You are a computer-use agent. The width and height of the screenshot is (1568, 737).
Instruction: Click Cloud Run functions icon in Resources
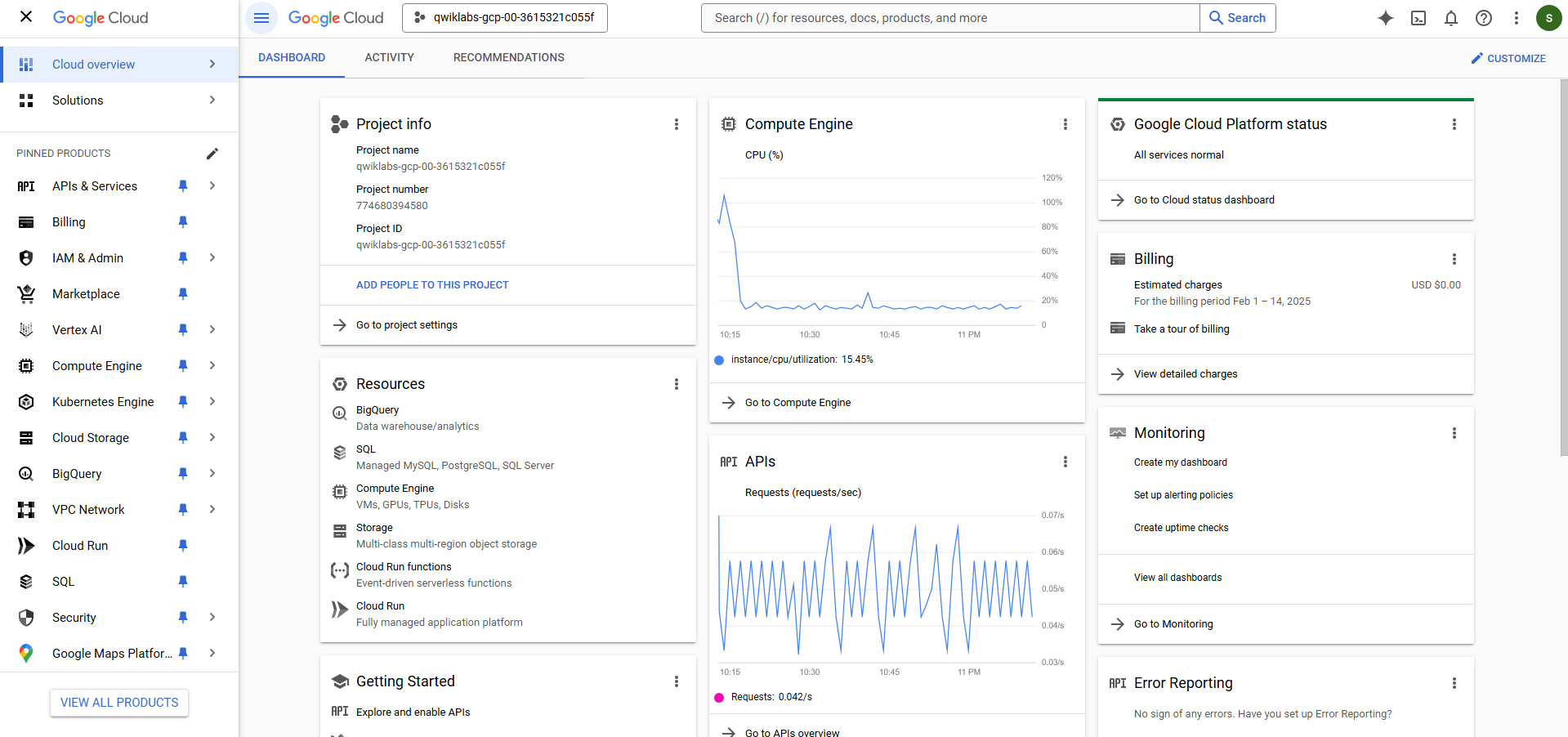(340, 570)
